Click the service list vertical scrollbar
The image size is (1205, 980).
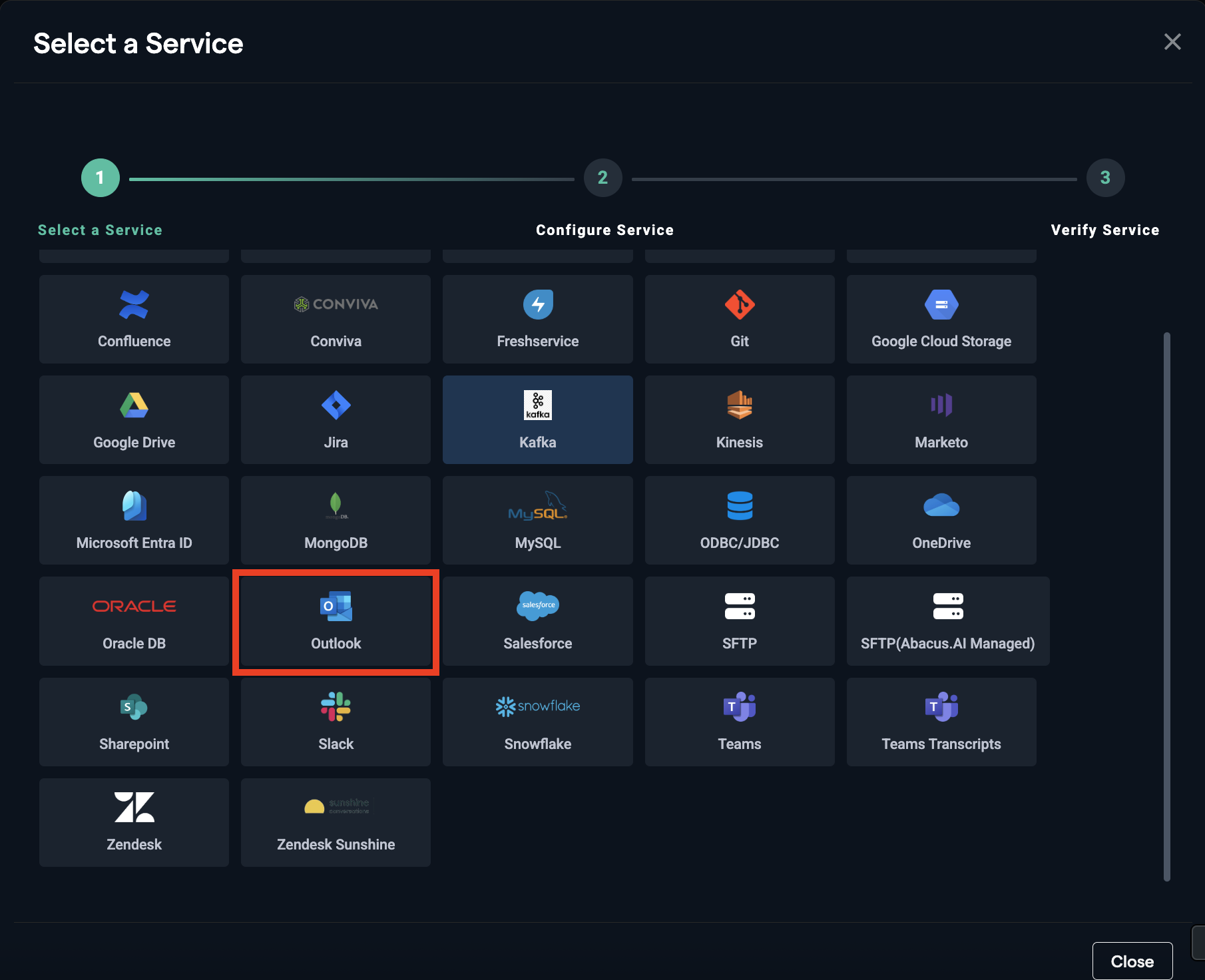tap(1166, 606)
